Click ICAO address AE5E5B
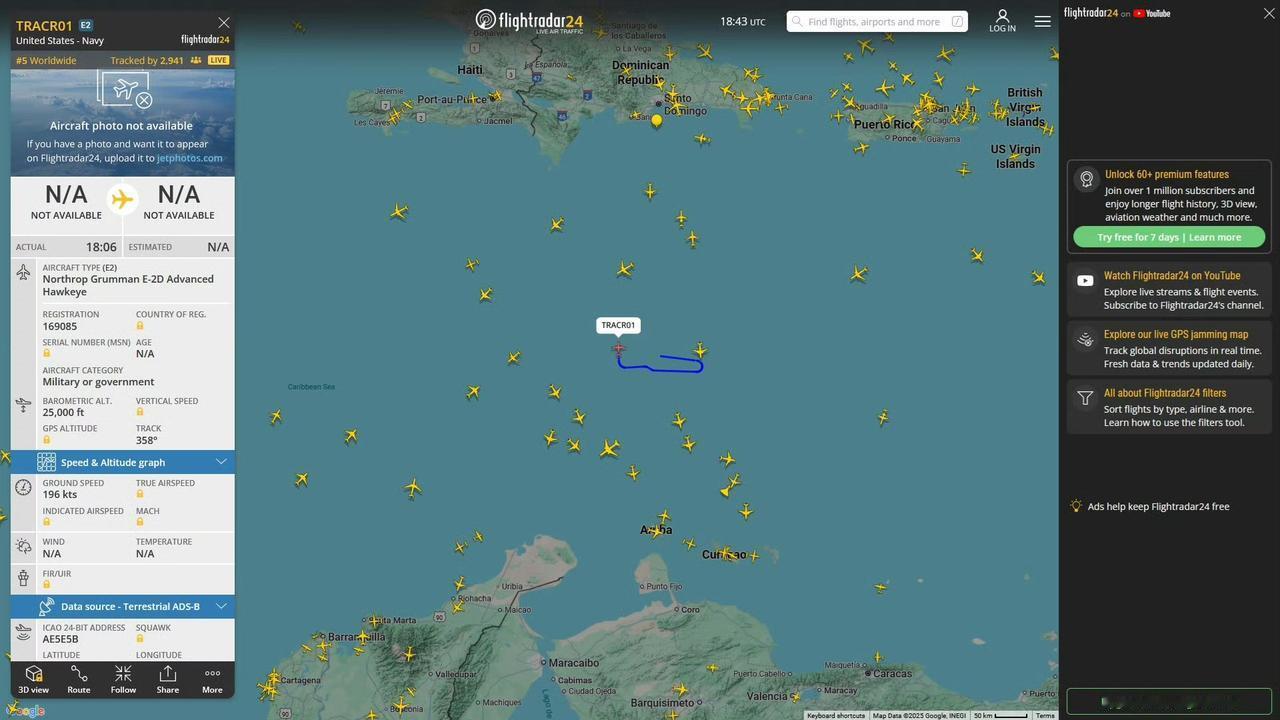Viewport: 1280px width, 720px height. (60, 639)
